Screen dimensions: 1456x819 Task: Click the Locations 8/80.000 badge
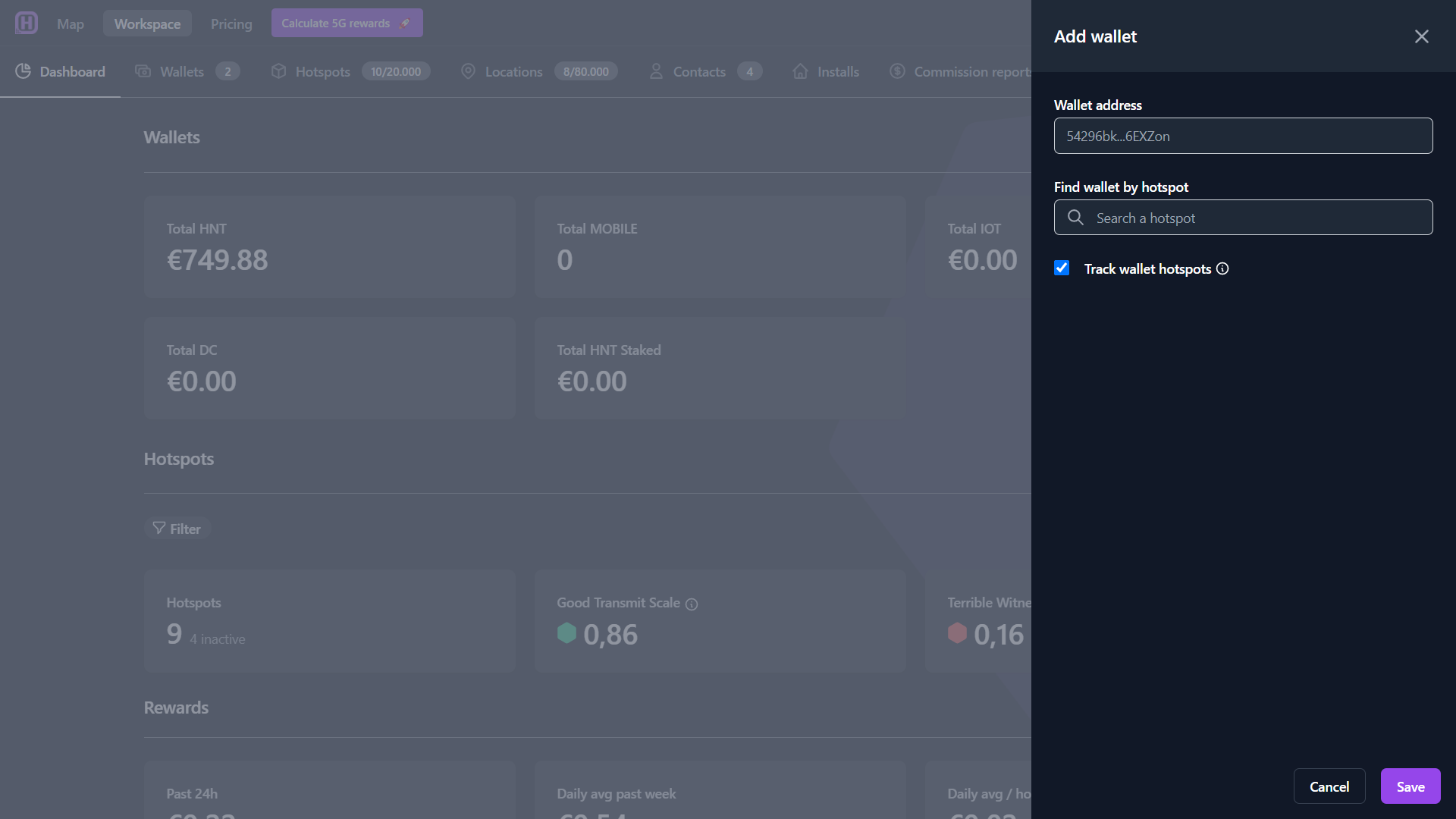(586, 71)
